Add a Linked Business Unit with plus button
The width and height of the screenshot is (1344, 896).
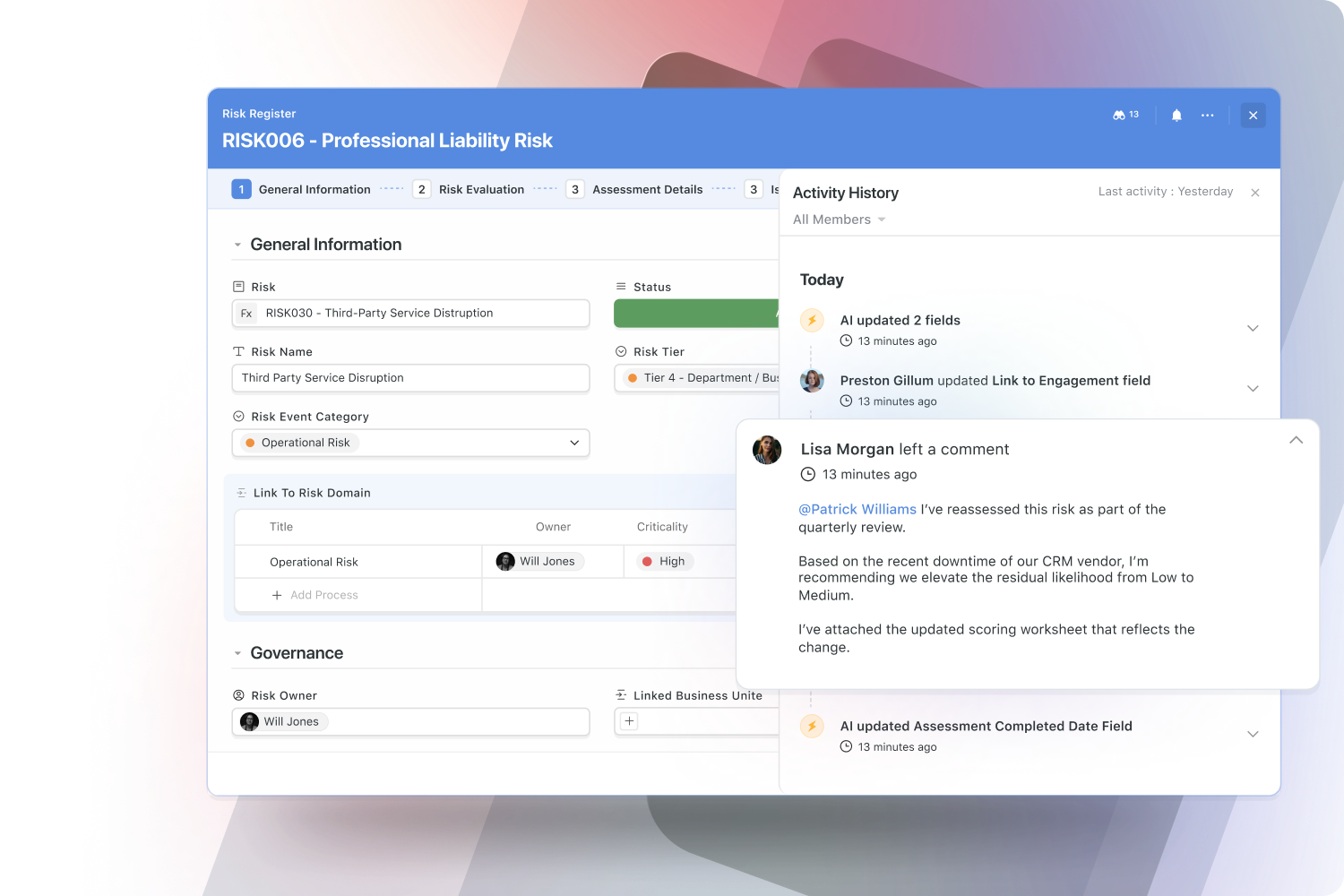630,721
